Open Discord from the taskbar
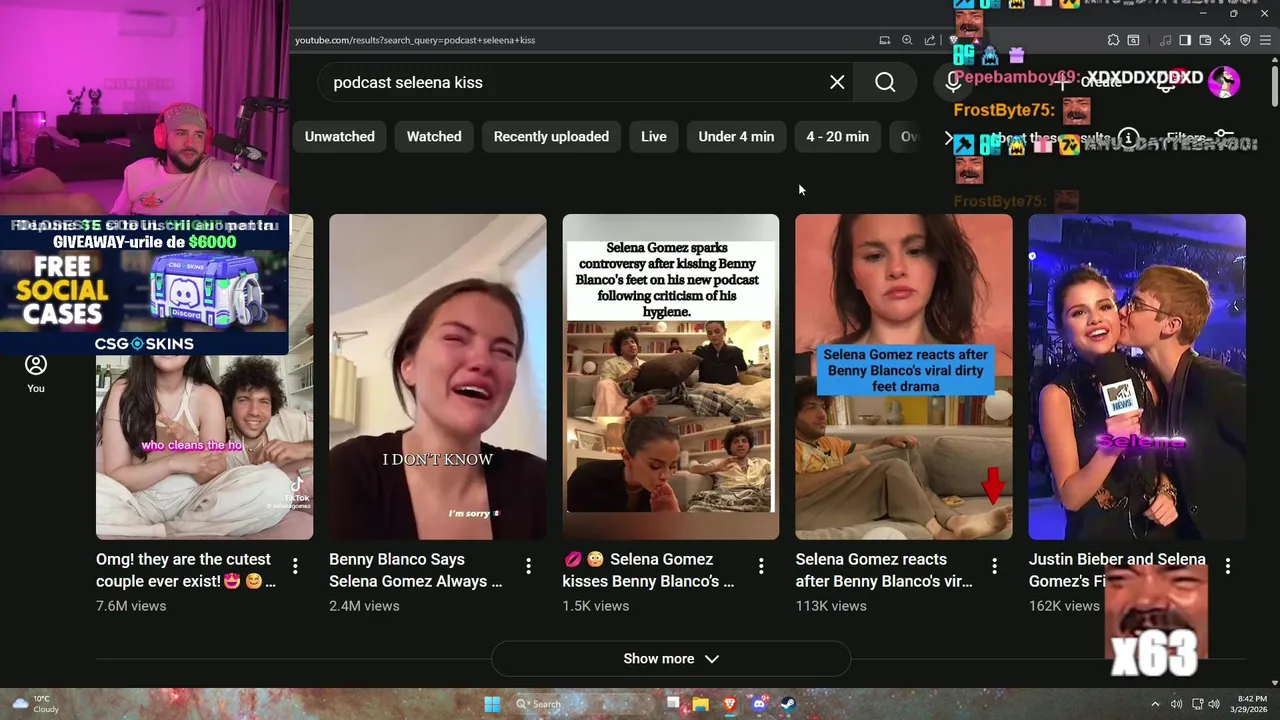 pyautogui.click(x=759, y=704)
